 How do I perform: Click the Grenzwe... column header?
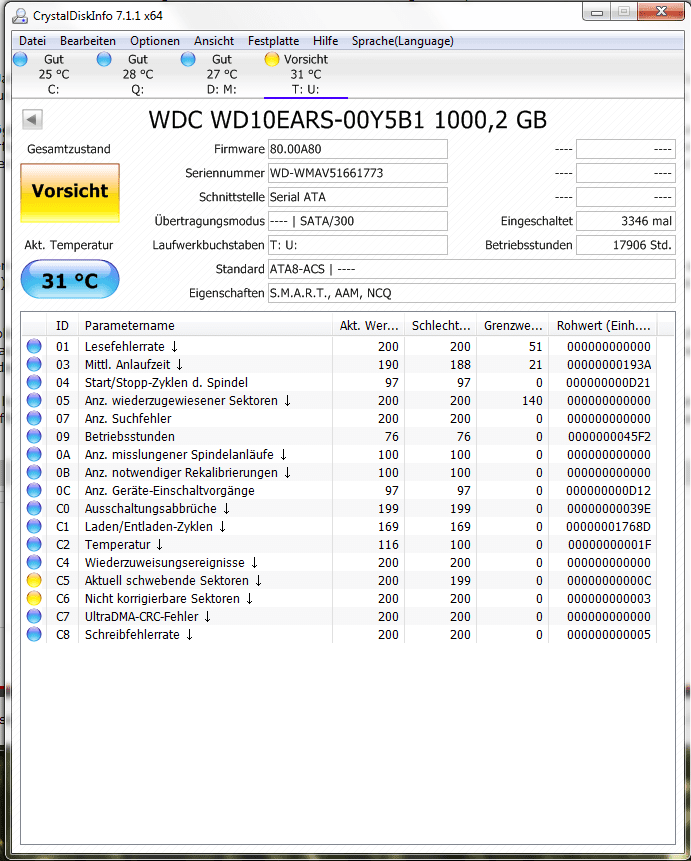(x=512, y=326)
